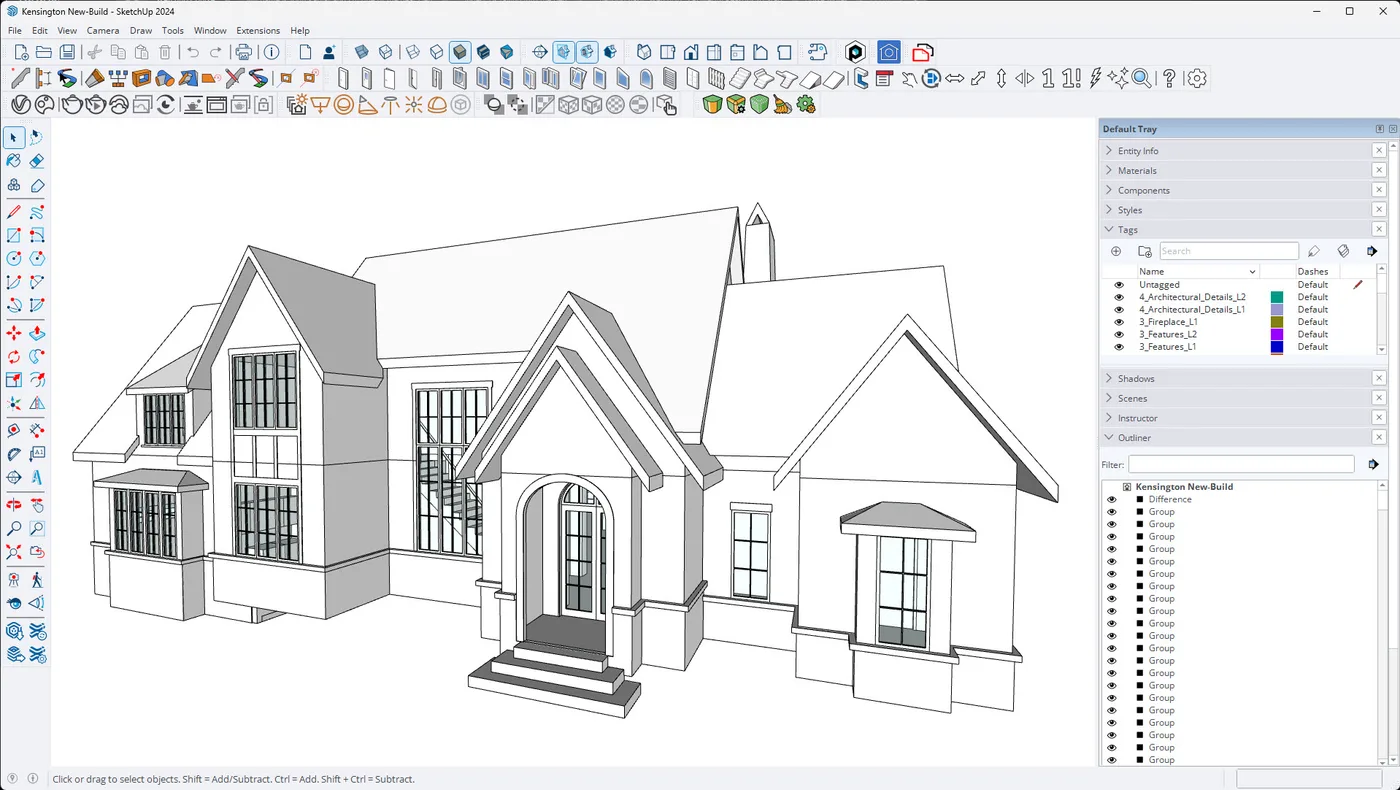Choose the Line pencil drawing tool
1400x790 pixels.
click(13, 211)
